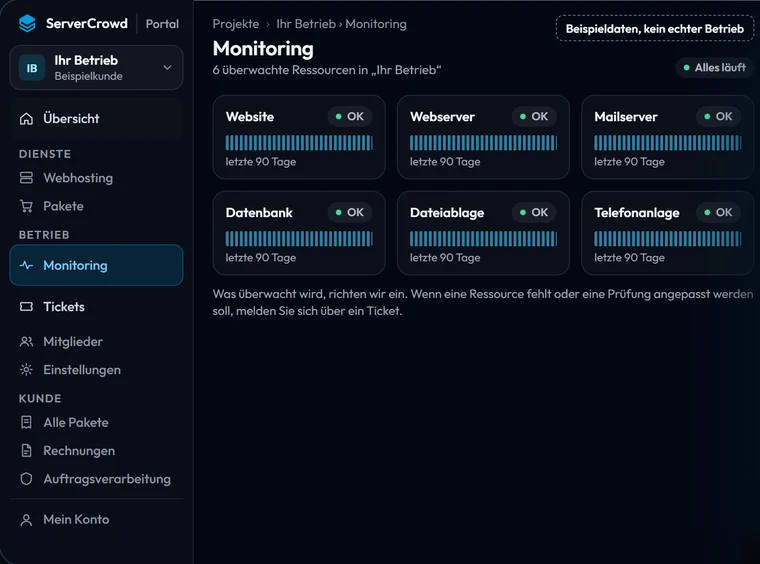760x564 pixels.
Task: Click the Tickets icon in sidebar
Action: click(26, 307)
